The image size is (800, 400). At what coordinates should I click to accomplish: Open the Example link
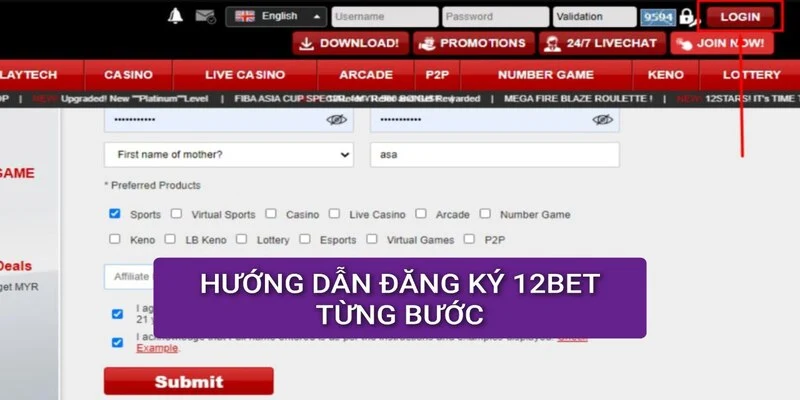pyautogui.click(x=157, y=348)
